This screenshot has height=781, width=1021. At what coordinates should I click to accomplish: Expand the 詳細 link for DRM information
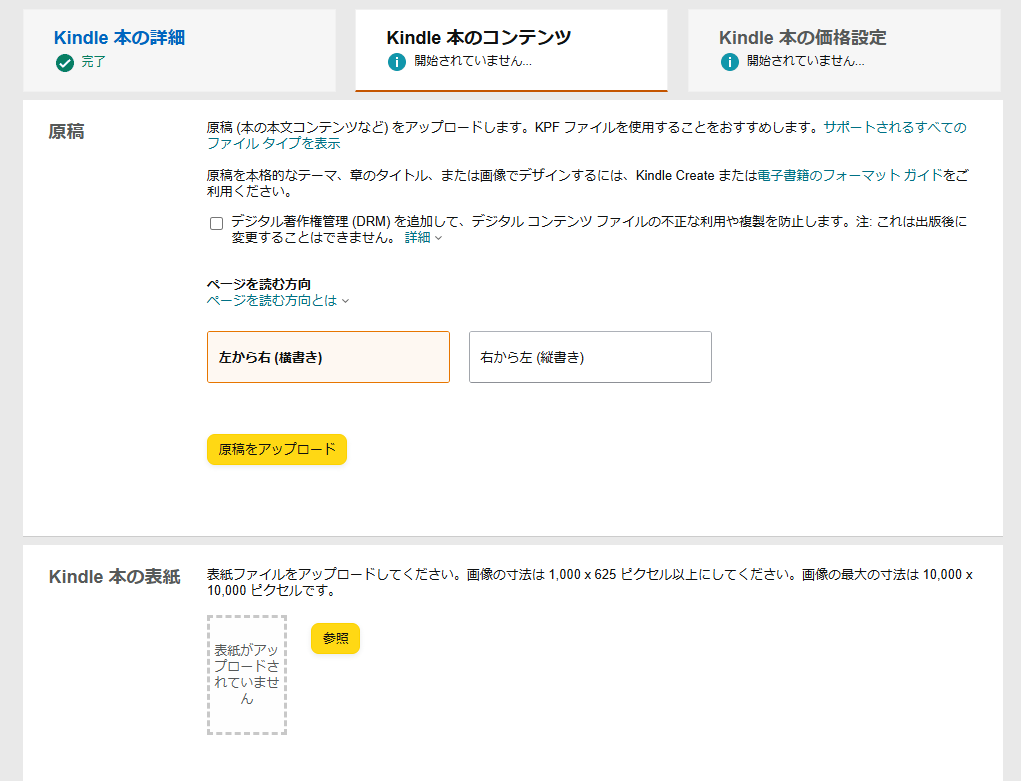(x=417, y=238)
